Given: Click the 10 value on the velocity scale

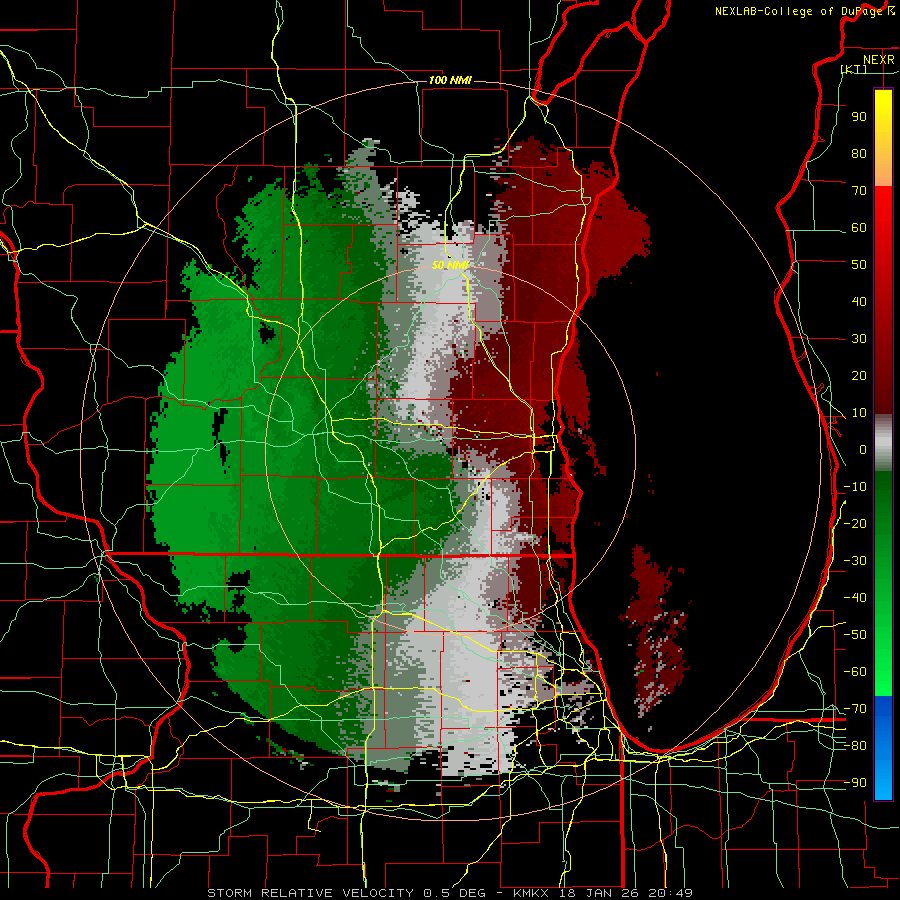Looking at the screenshot, I should pos(859,413).
